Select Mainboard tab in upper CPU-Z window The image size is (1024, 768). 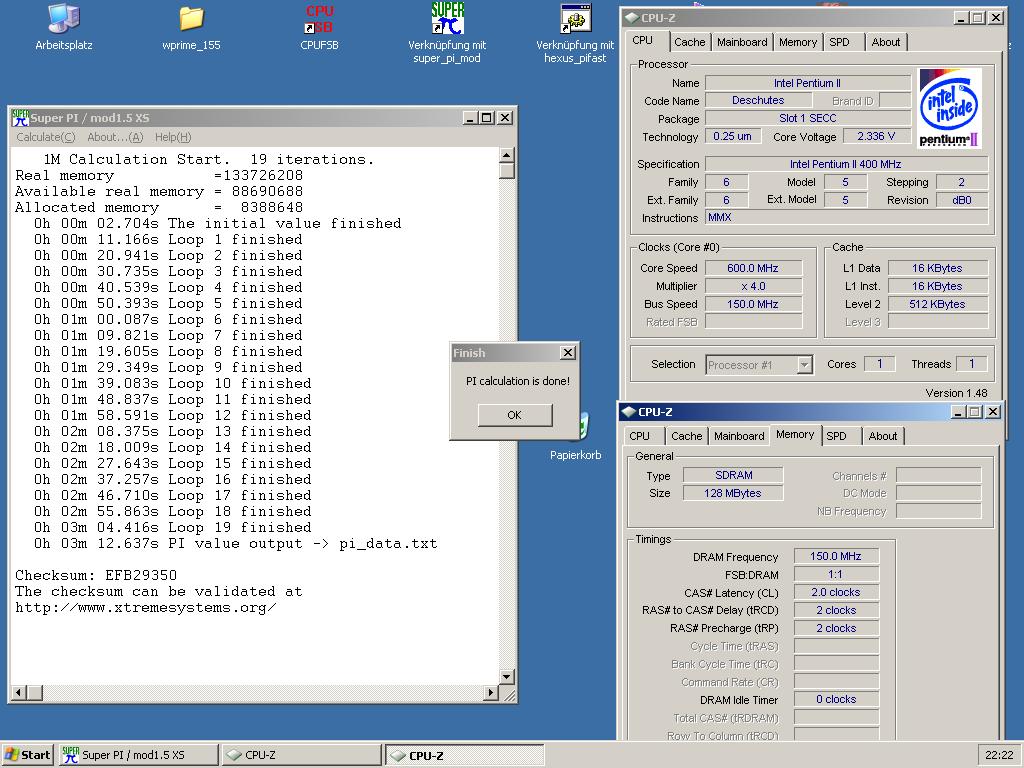coord(742,42)
